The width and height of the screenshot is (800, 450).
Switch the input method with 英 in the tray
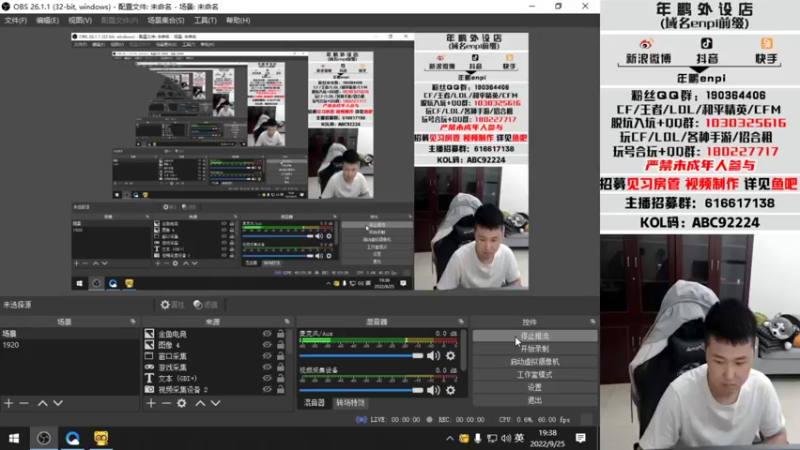519,438
